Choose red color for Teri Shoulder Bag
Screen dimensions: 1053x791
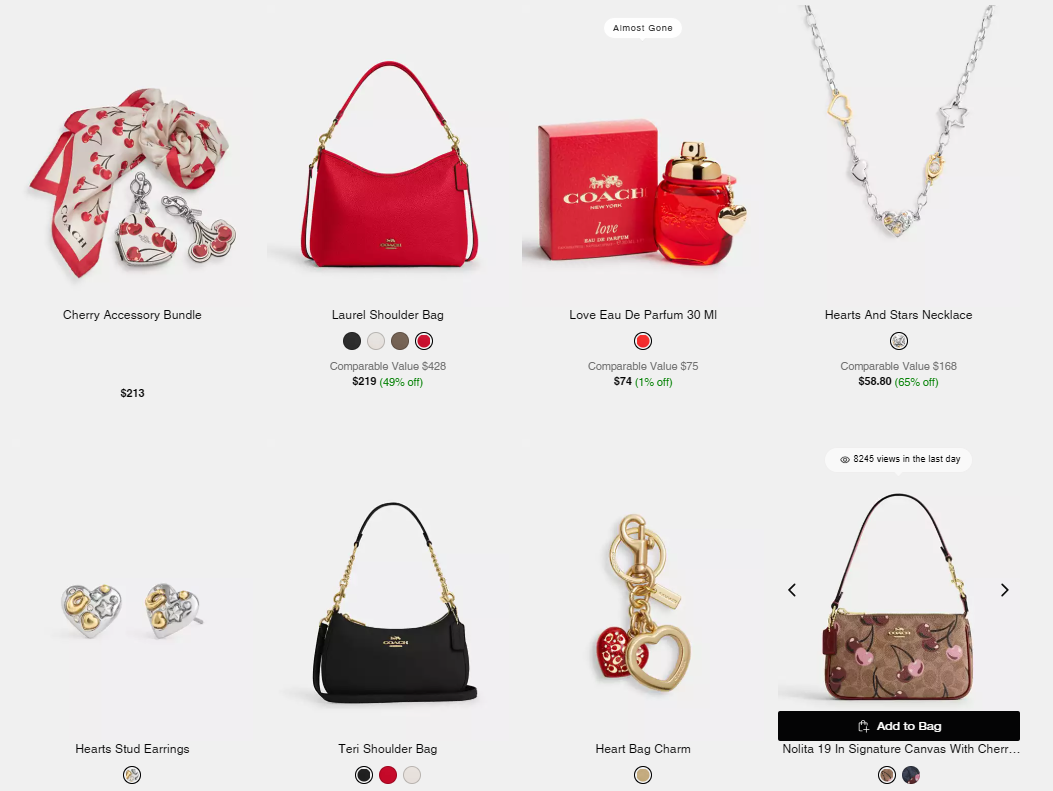tap(388, 775)
